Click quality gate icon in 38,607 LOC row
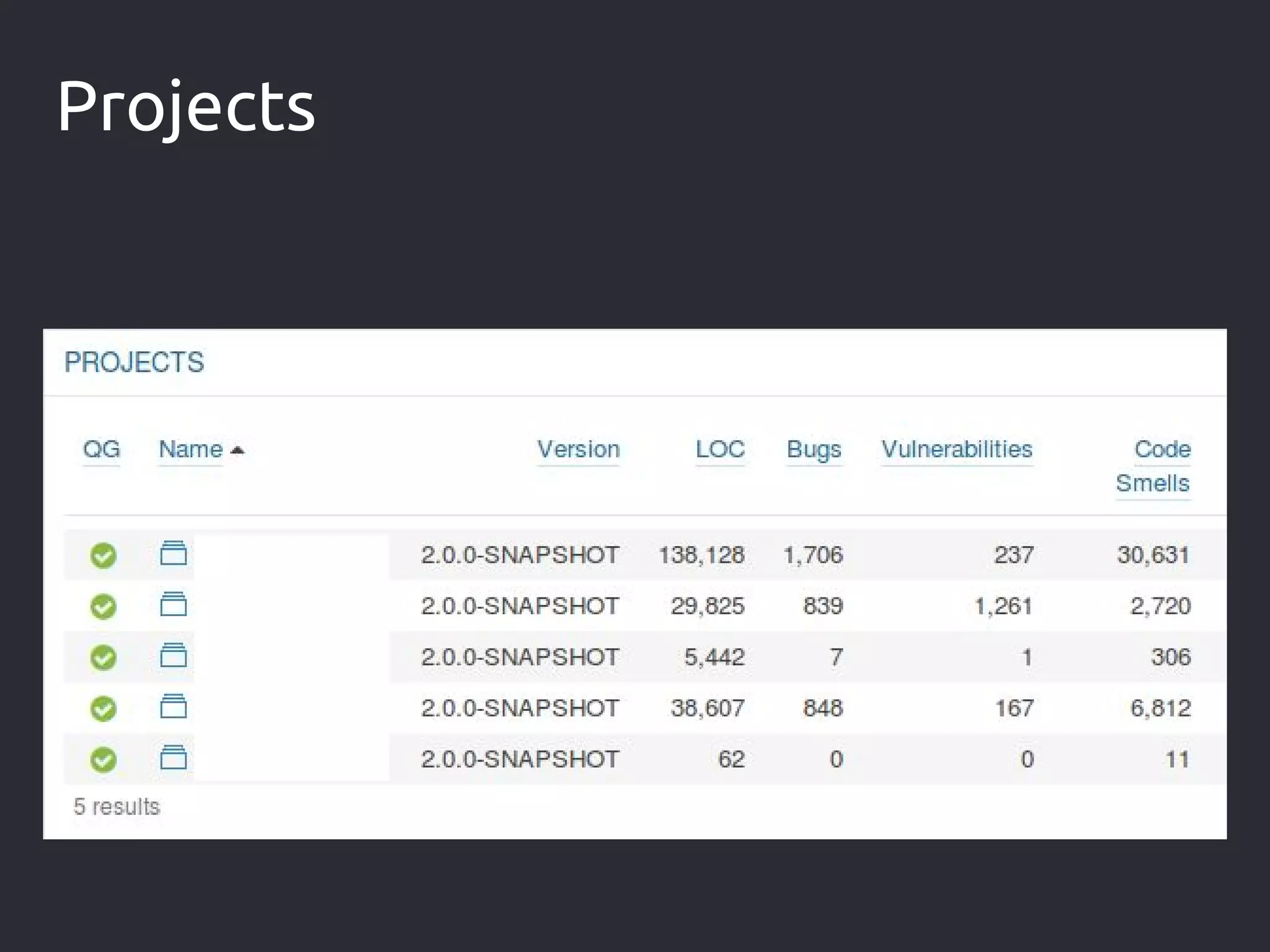 tap(103, 708)
